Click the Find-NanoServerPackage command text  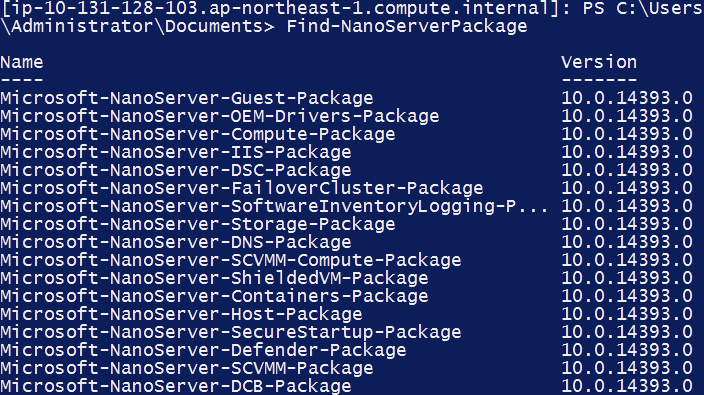click(x=407, y=26)
